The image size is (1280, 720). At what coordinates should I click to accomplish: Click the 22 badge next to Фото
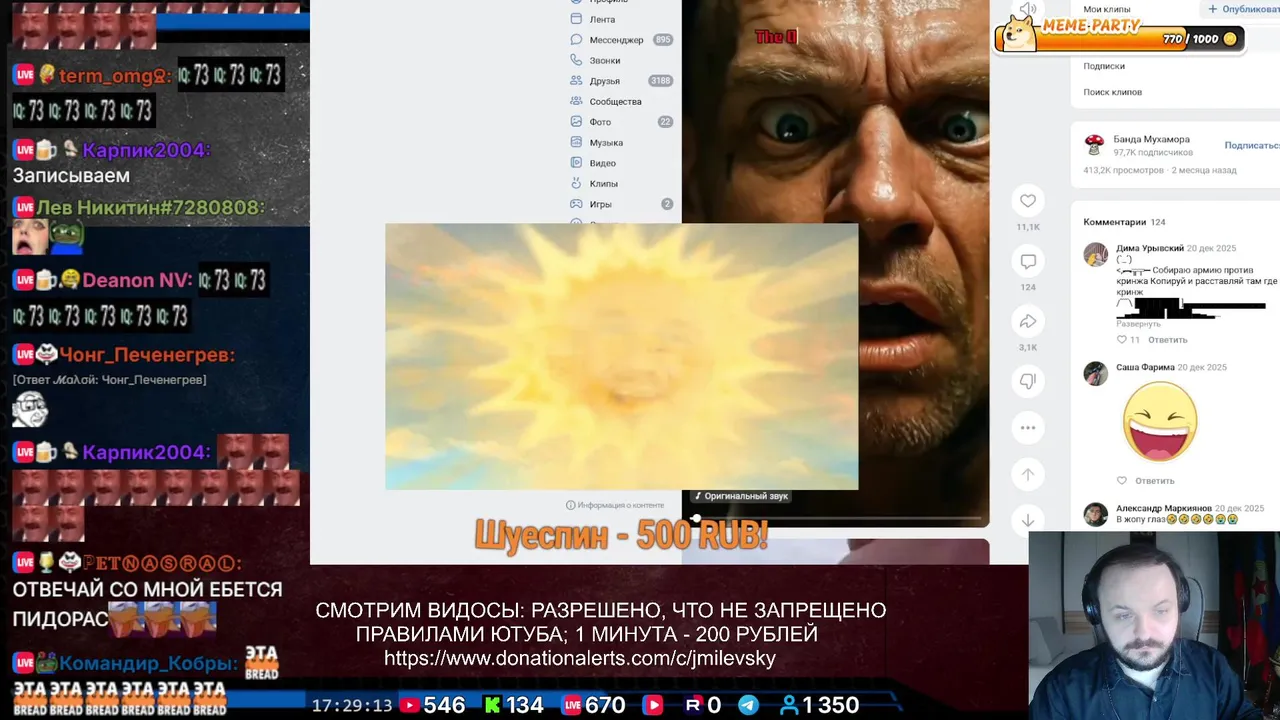(x=665, y=122)
